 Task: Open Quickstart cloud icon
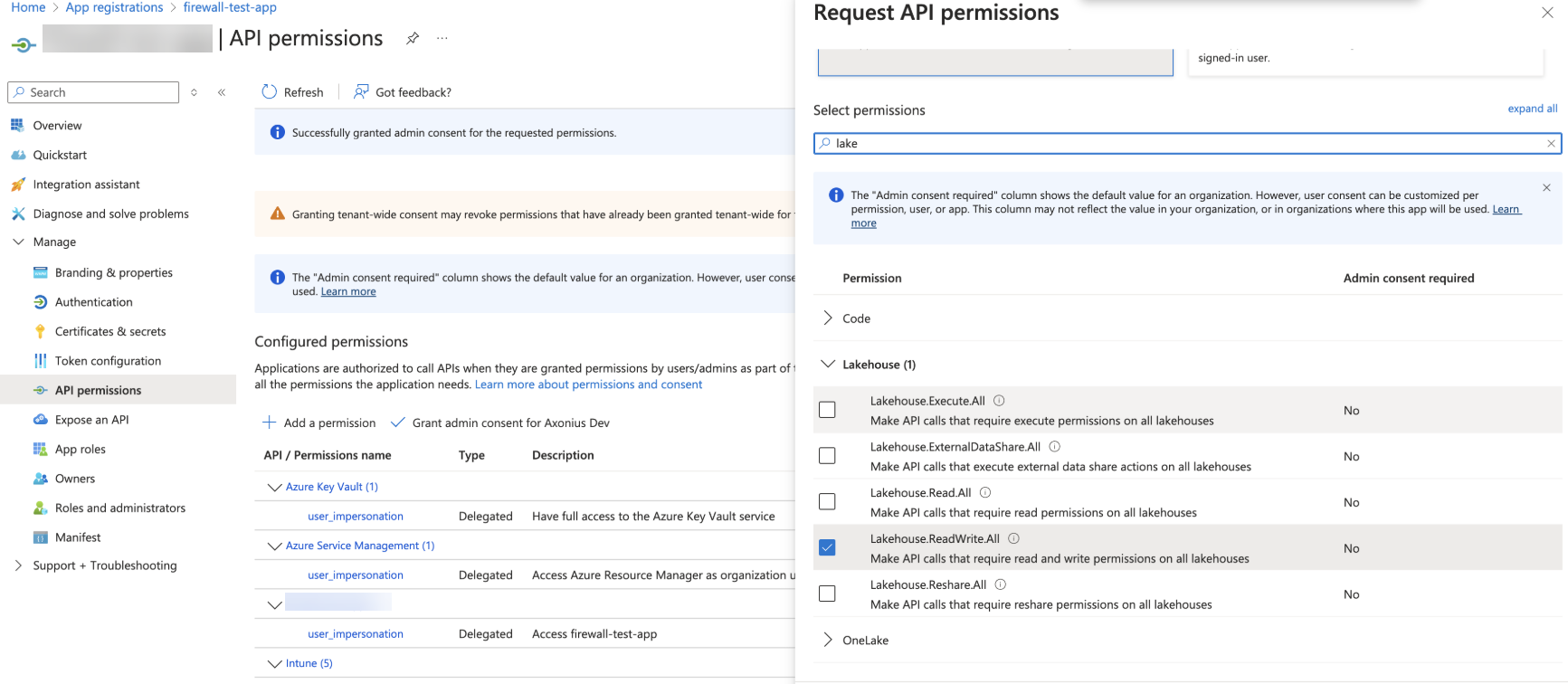17,155
